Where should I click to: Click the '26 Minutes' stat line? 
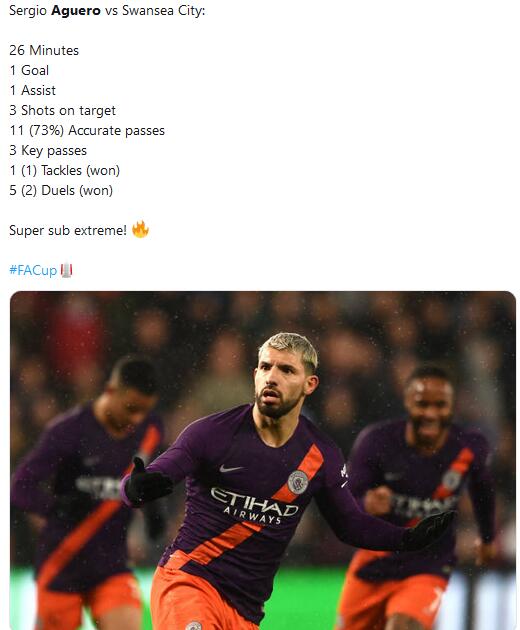click(44, 50)
